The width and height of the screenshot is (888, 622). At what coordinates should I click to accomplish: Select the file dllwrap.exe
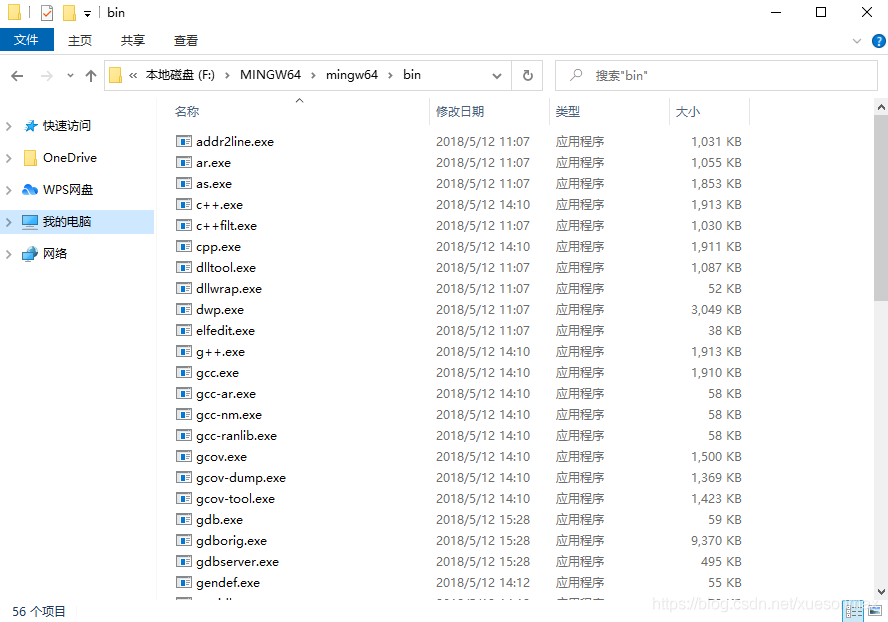coord(229,289)
